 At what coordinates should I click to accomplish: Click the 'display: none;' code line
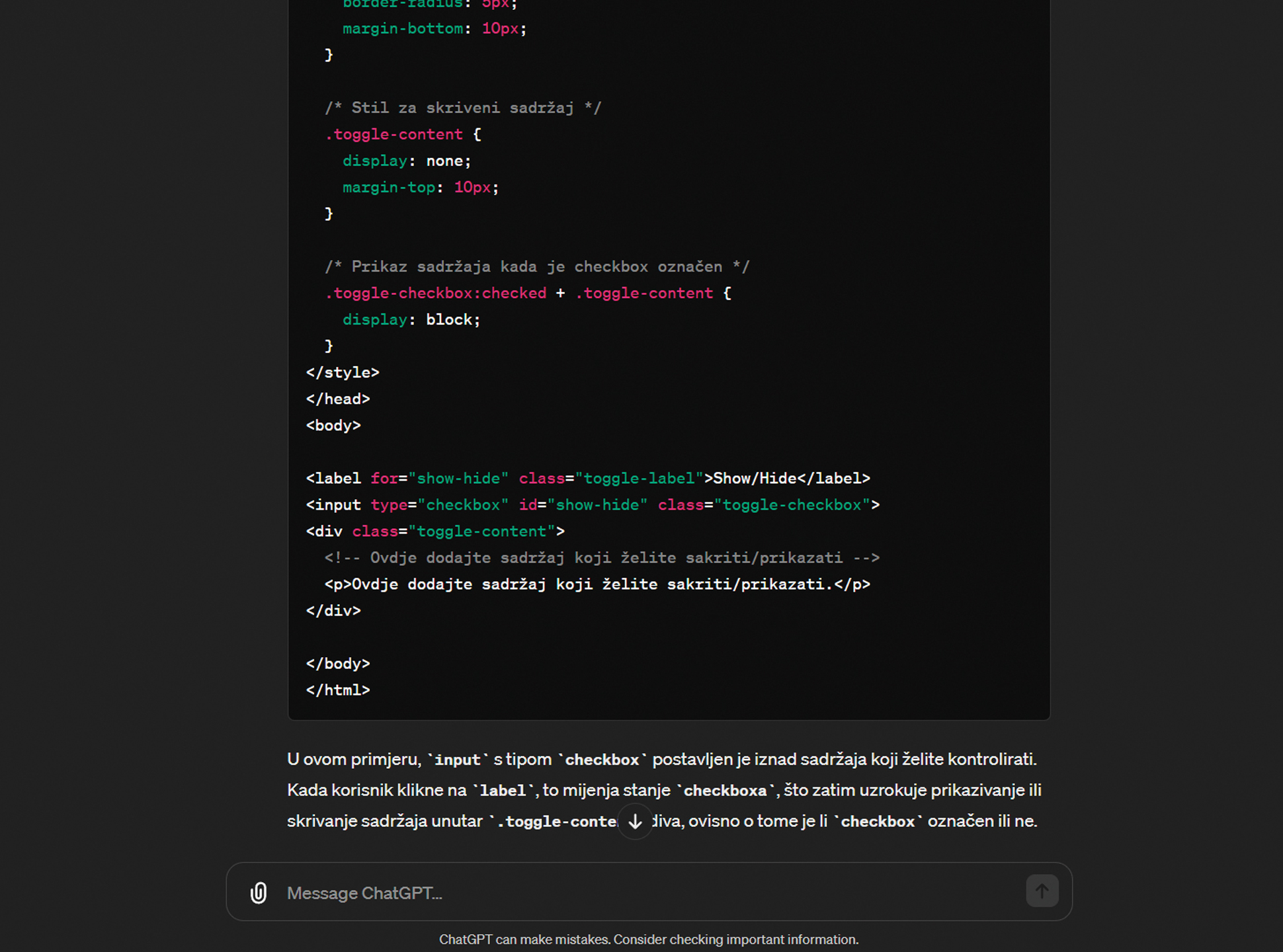406,161
